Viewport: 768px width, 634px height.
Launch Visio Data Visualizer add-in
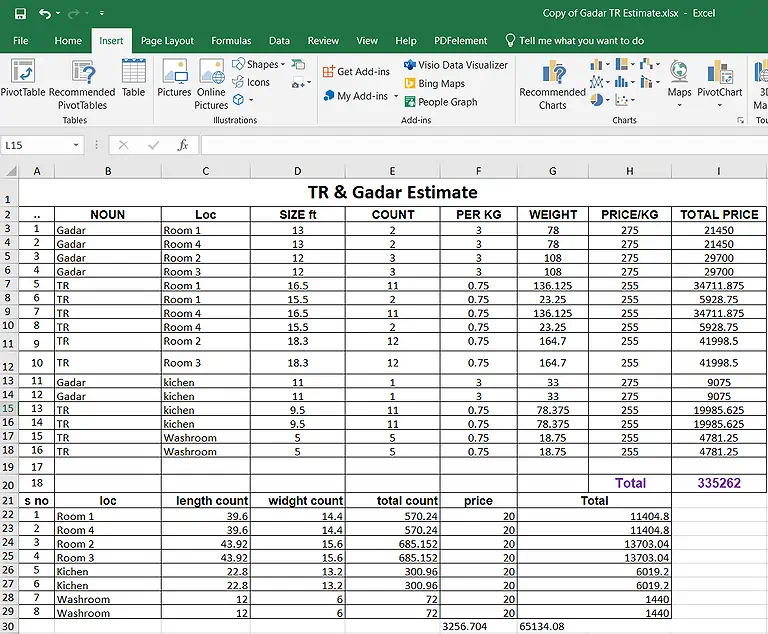pos(456,65)
